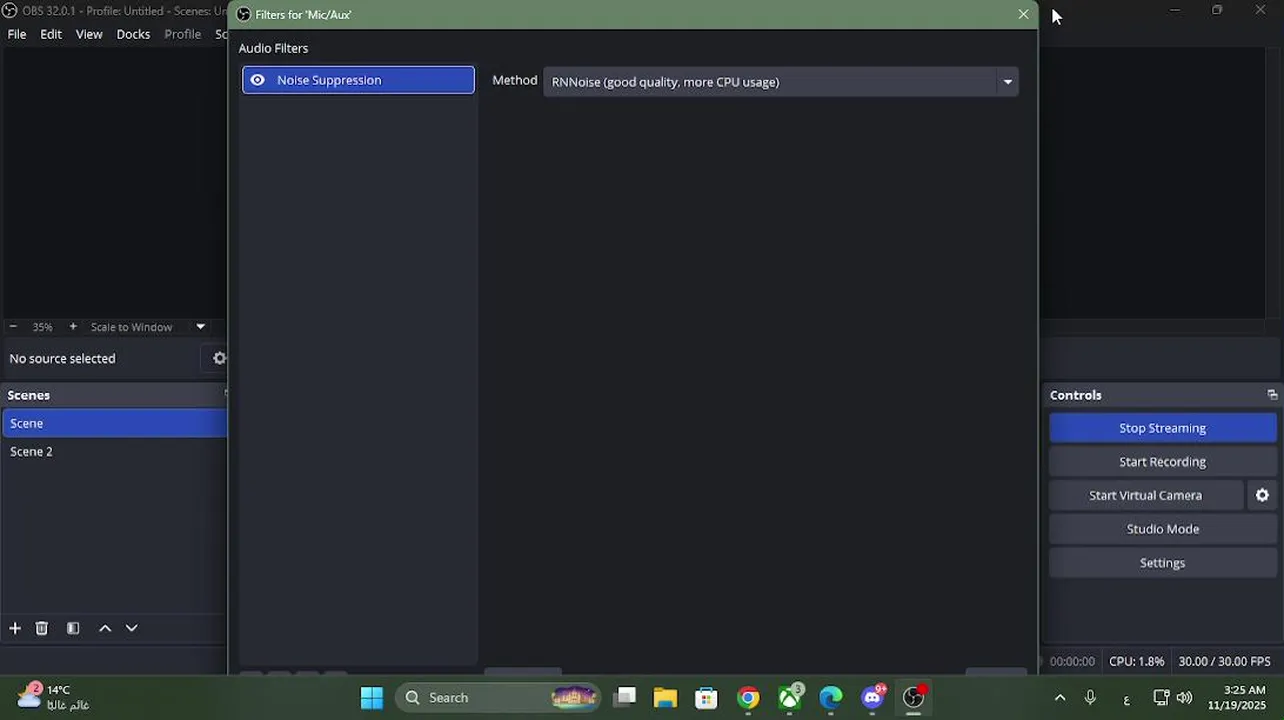Open Task View in taskbar

coord(625,698)
